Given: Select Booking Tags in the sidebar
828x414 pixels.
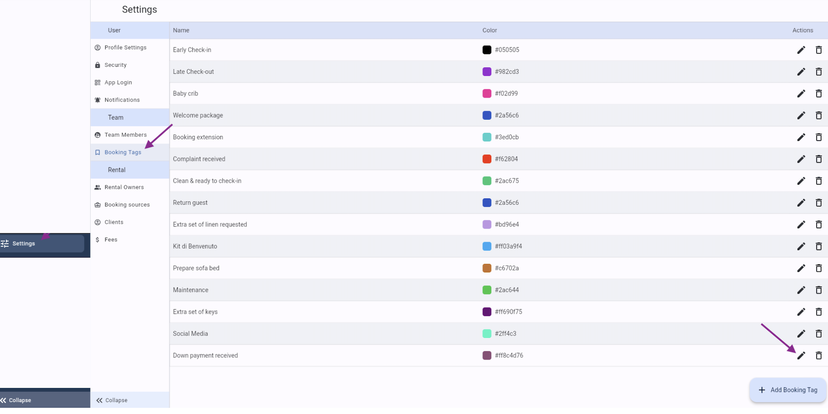Looking at the screenshot, I should pos(130,152).
